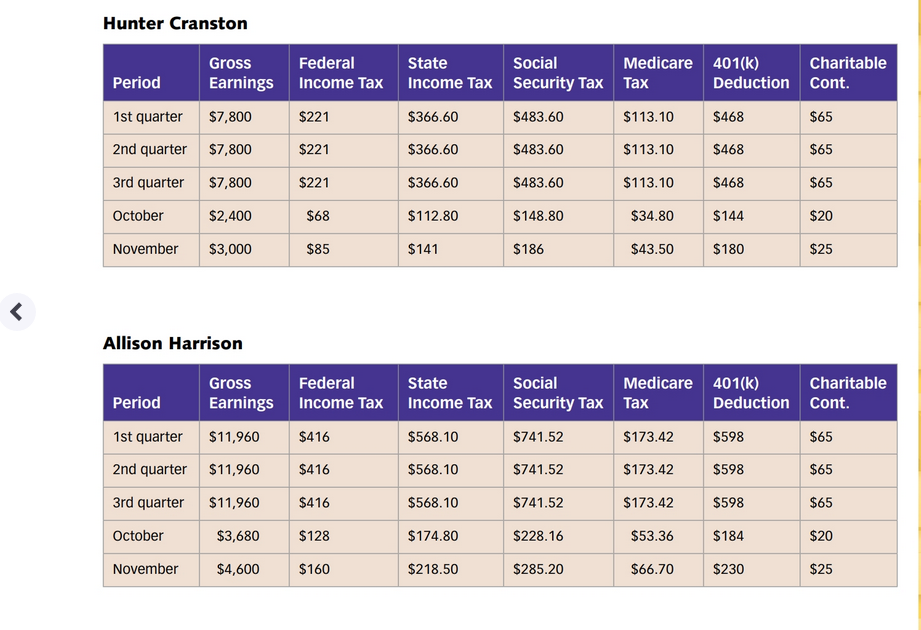Screen dimensions: 921x630
Task: Select Allison's November $218.50 state tax cell
Action: tap(433, 570)
